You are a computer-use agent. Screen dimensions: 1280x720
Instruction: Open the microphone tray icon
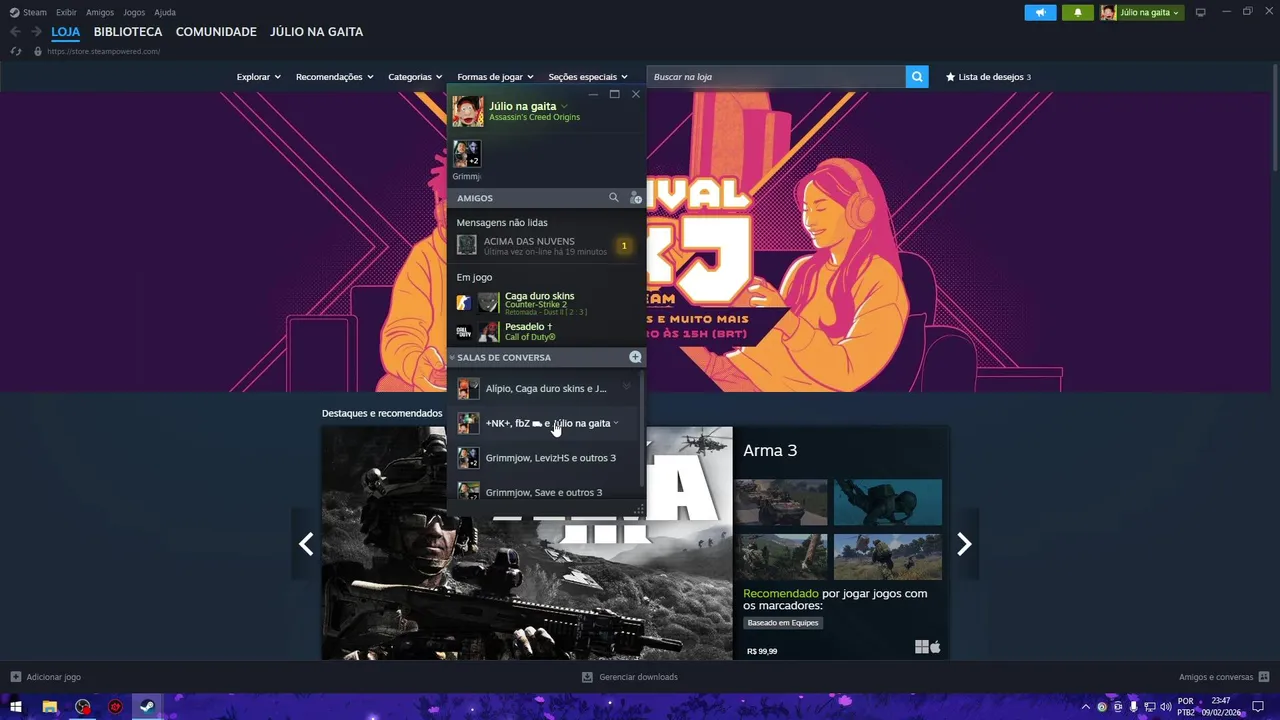point(1134,707)
